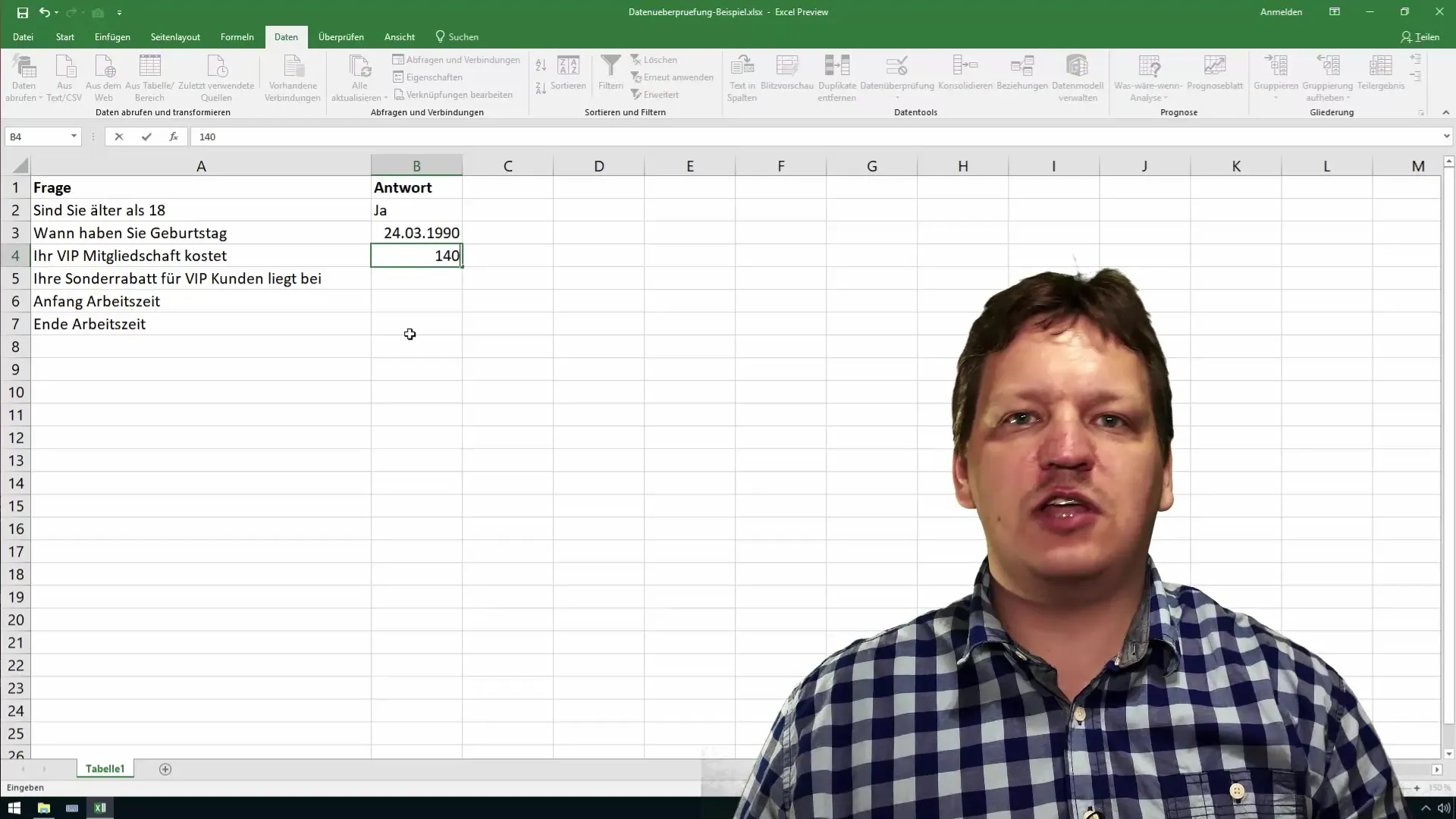Open Was-wäre-wenn-Analyse
The height and width of the screenshot is (819, 1456).
pos(1149,77)
